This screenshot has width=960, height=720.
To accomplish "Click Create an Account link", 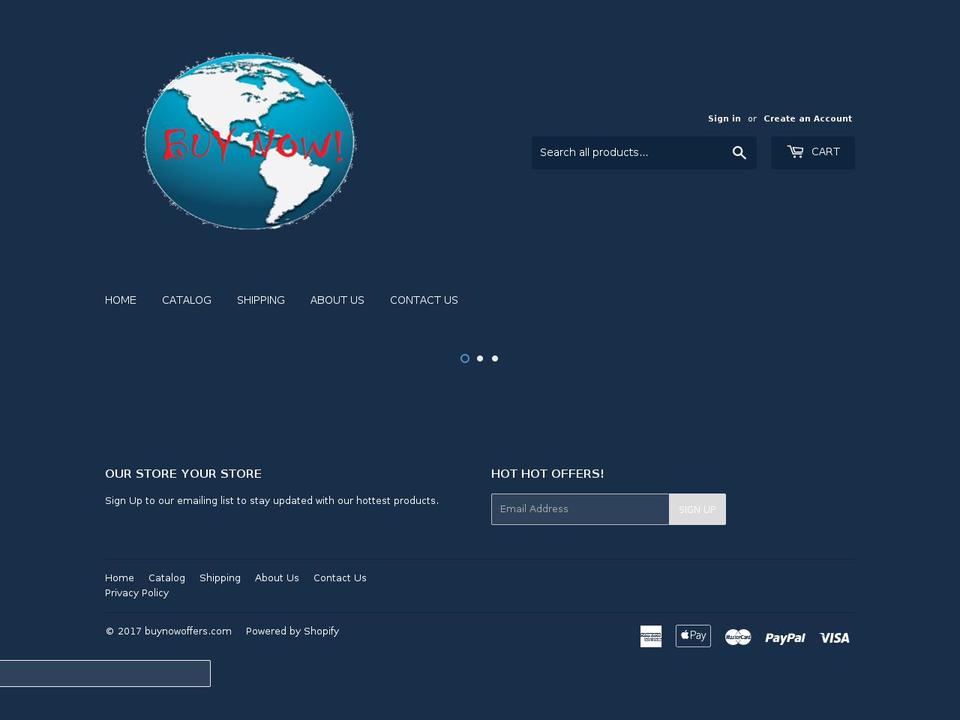I will pyautogui.click(x=808, y=119).
